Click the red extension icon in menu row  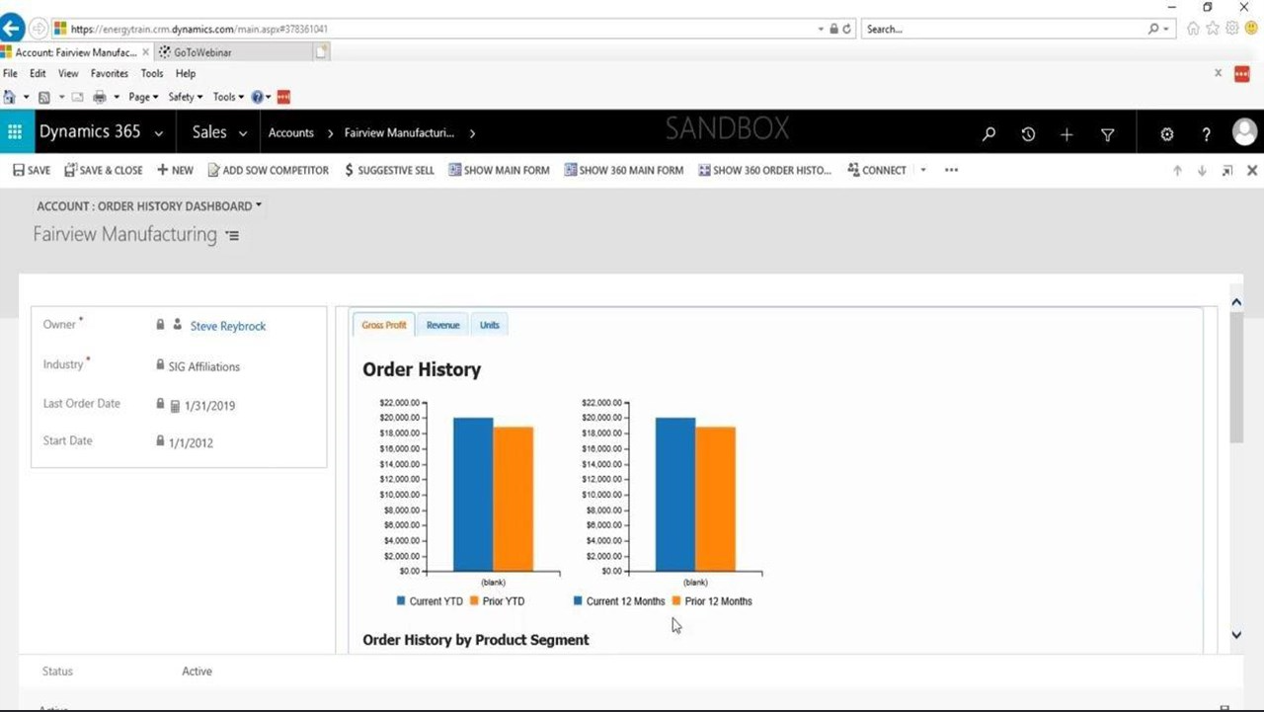(x=1242, y=74)
